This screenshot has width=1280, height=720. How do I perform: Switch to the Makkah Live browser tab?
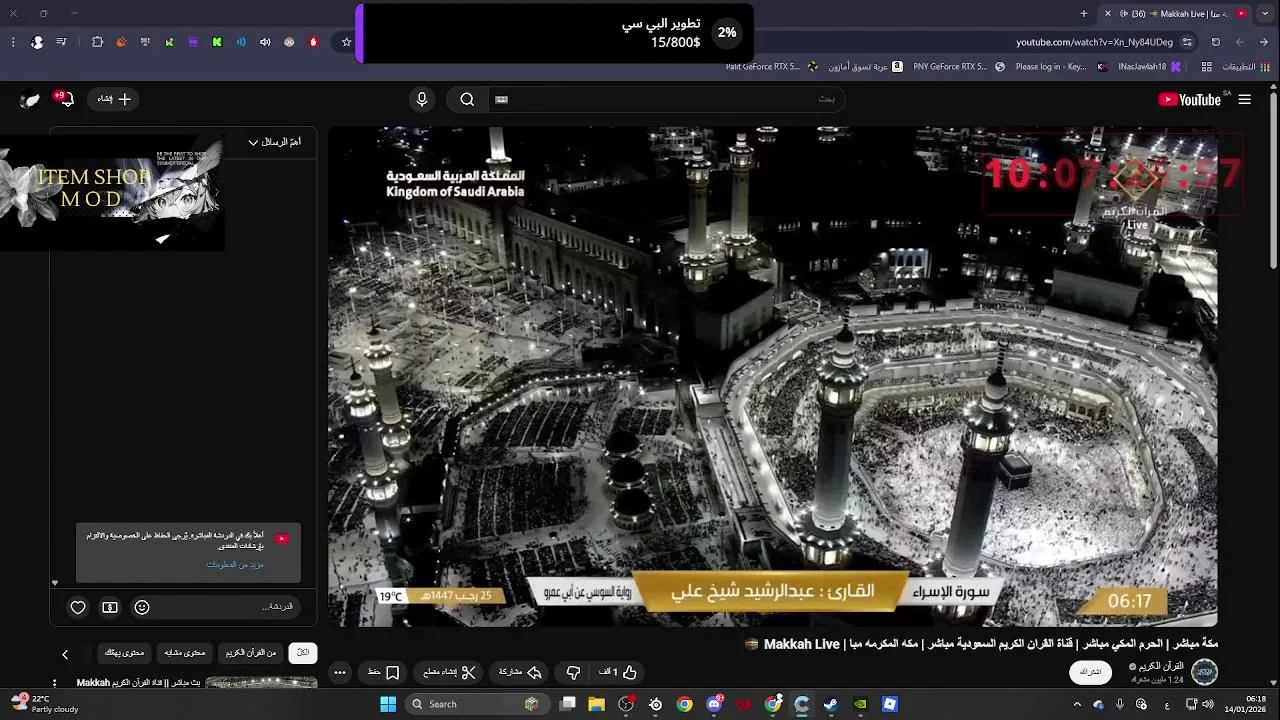tap(1175, 13)
